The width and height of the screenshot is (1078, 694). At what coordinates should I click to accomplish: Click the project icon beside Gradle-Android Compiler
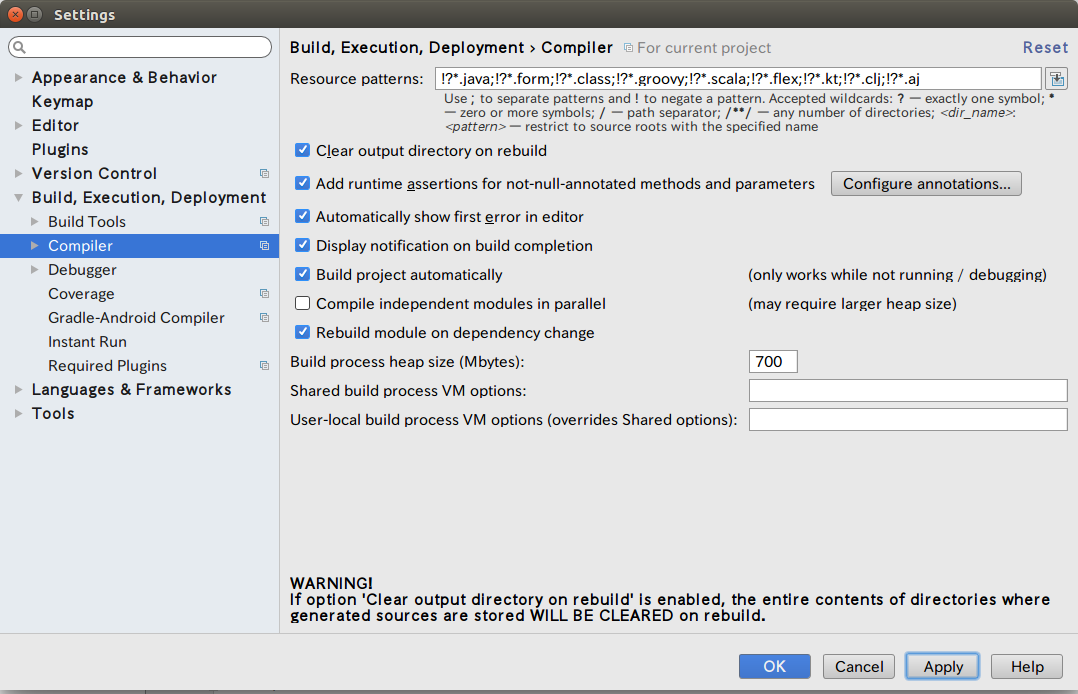(262, 317)
